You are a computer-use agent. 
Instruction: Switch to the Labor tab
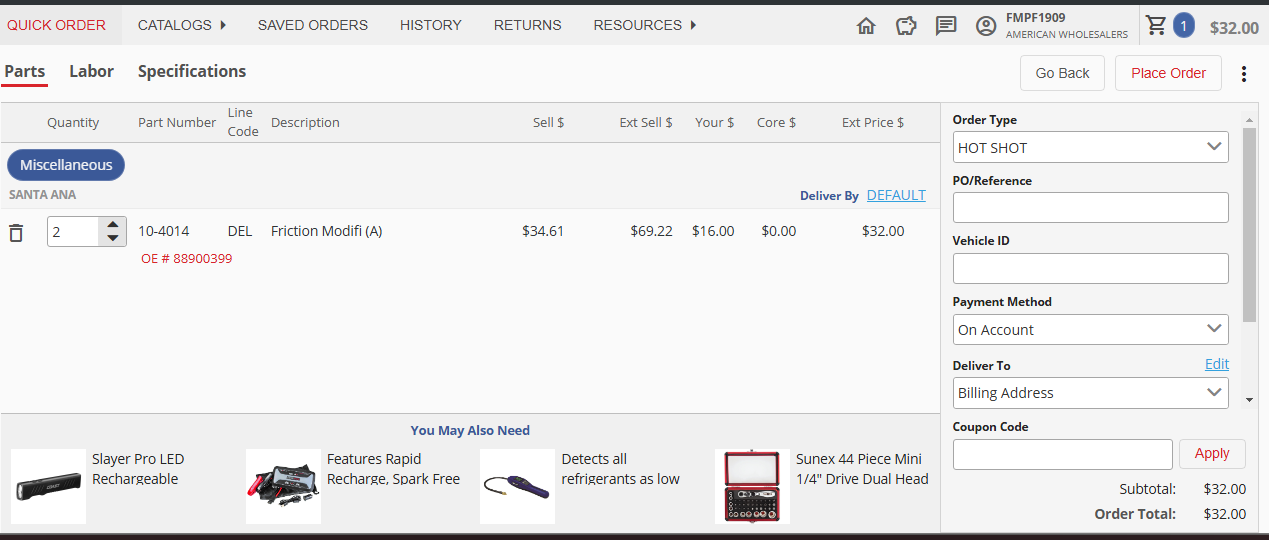tap(91, 71)
